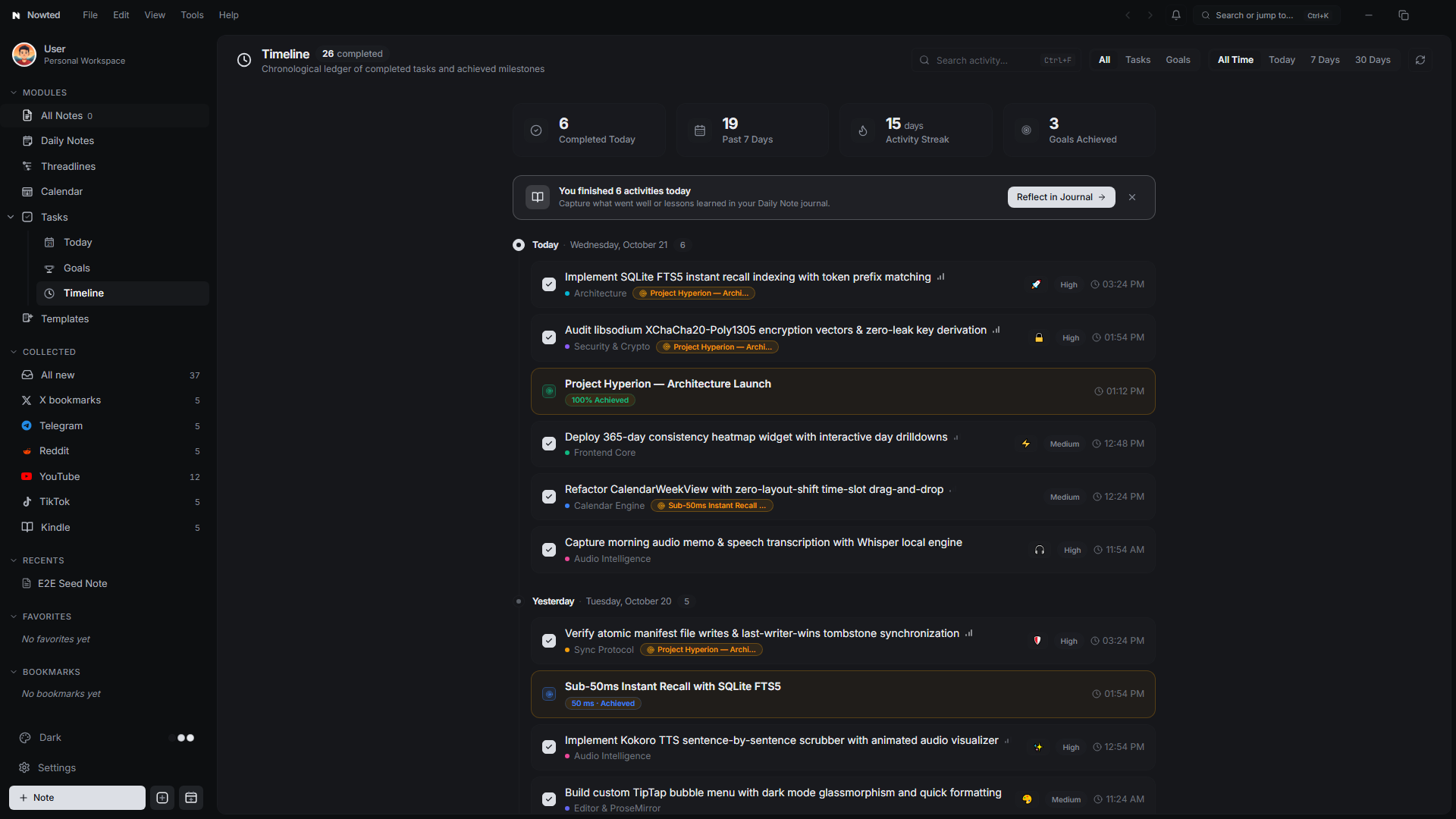Uncheck Refactor CalendarWeekView task
Image resolution: width=1456 pixels, height=819 pixels.
549,497
